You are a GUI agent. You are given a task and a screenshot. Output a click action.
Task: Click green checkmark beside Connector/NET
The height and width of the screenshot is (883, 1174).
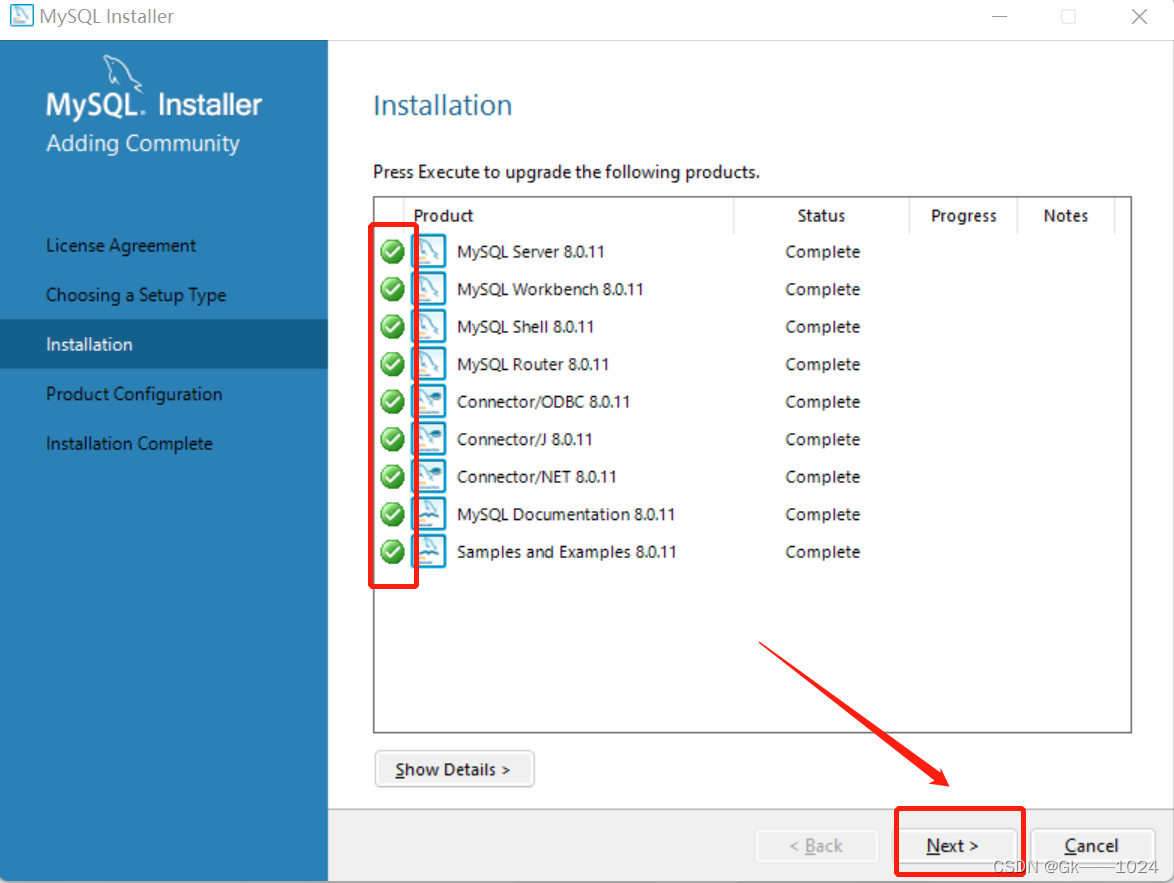pos(392,476)
